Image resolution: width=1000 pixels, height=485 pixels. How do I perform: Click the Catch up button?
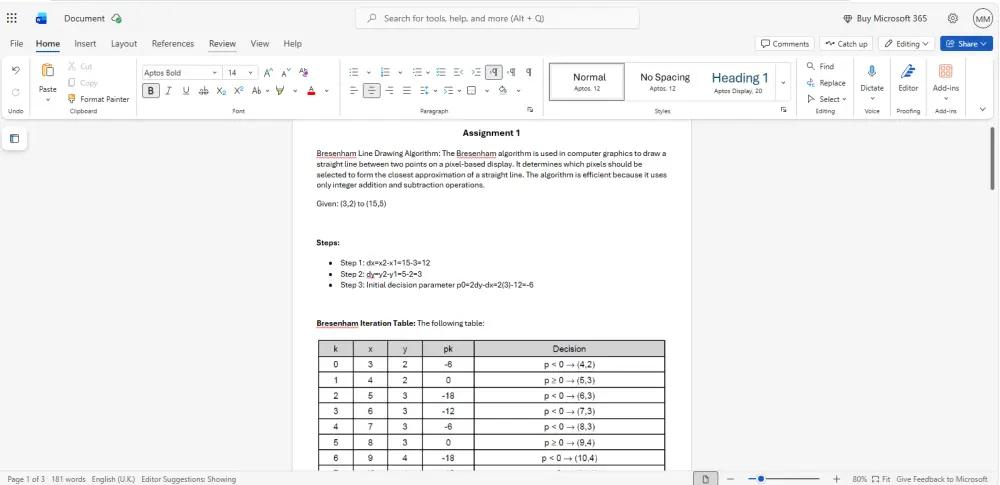tap(846, 43)
